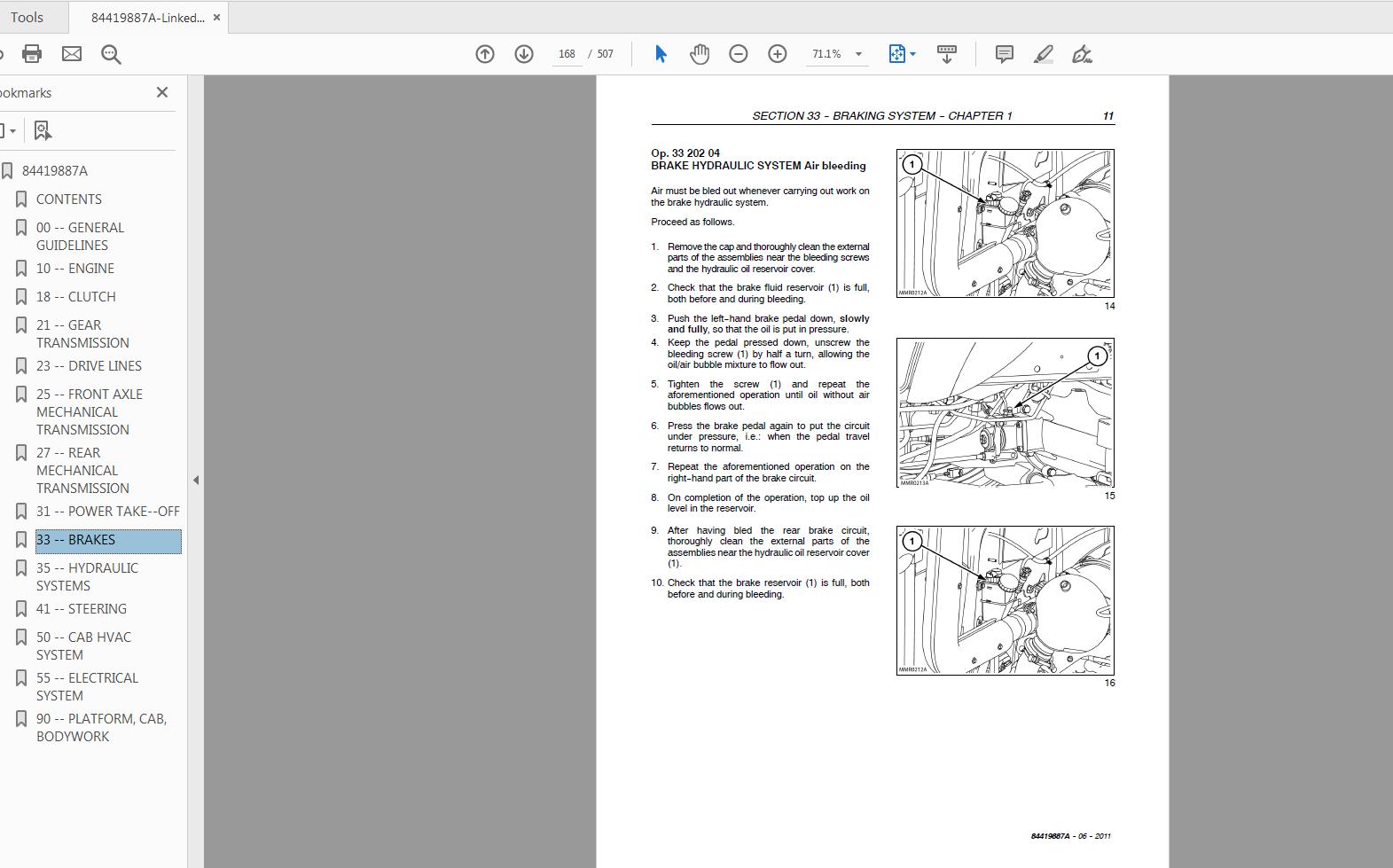Image resolution: width=1393 pixels, height=868 pixels.
Task: Click the bookmark icon beside 33 -- BRAKES
Action: [21, 540]
